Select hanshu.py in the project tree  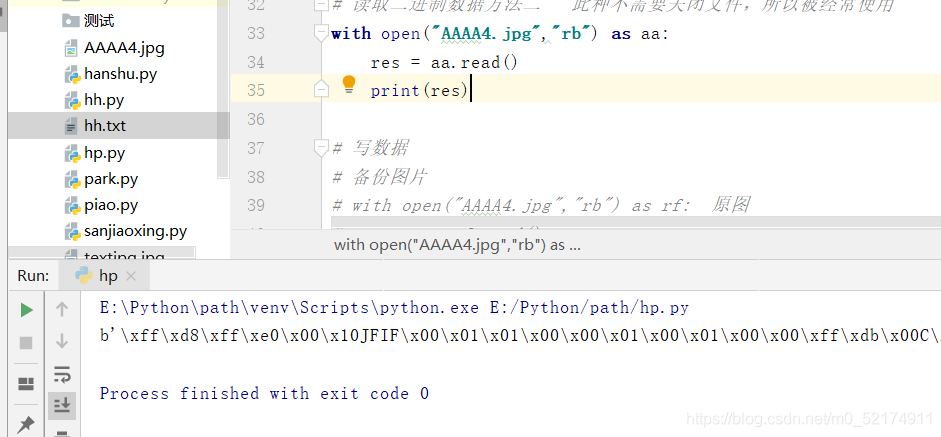pyautogui.click(x=119, y=74)
